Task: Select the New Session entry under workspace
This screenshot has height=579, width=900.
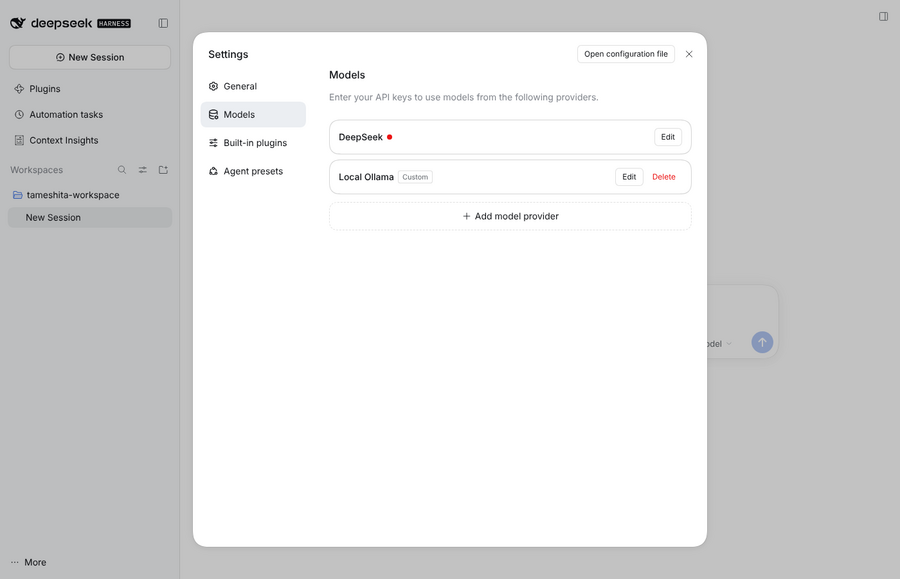Action: [x=90, y=217]
